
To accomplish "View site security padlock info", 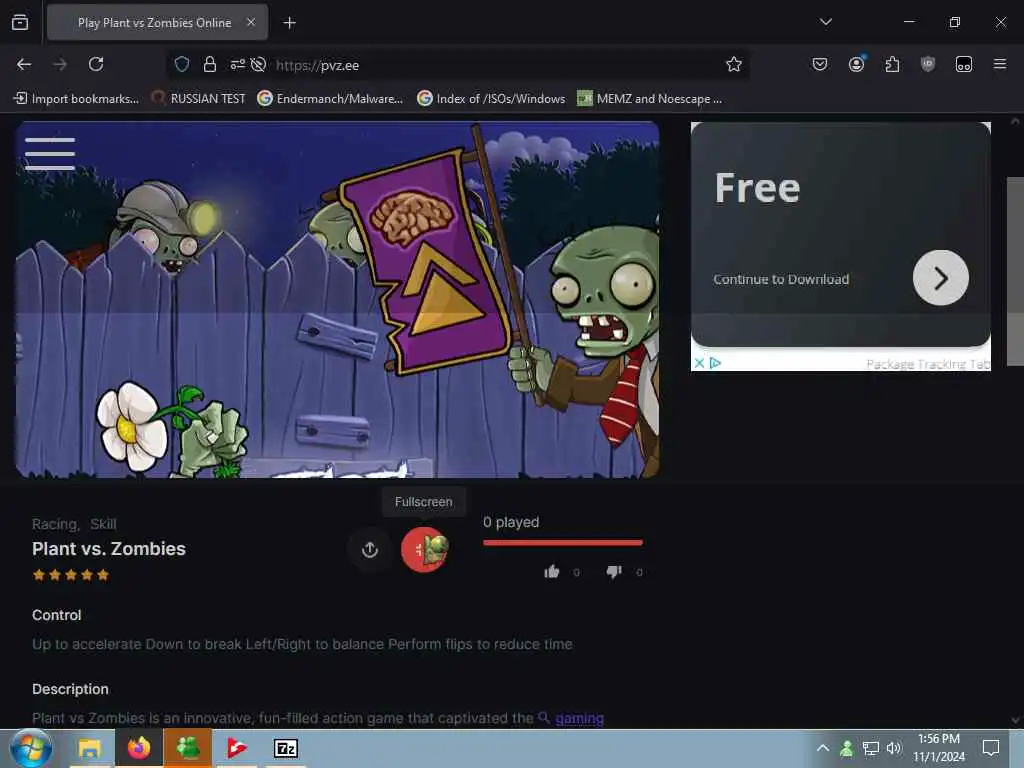I will pos(210,64).
